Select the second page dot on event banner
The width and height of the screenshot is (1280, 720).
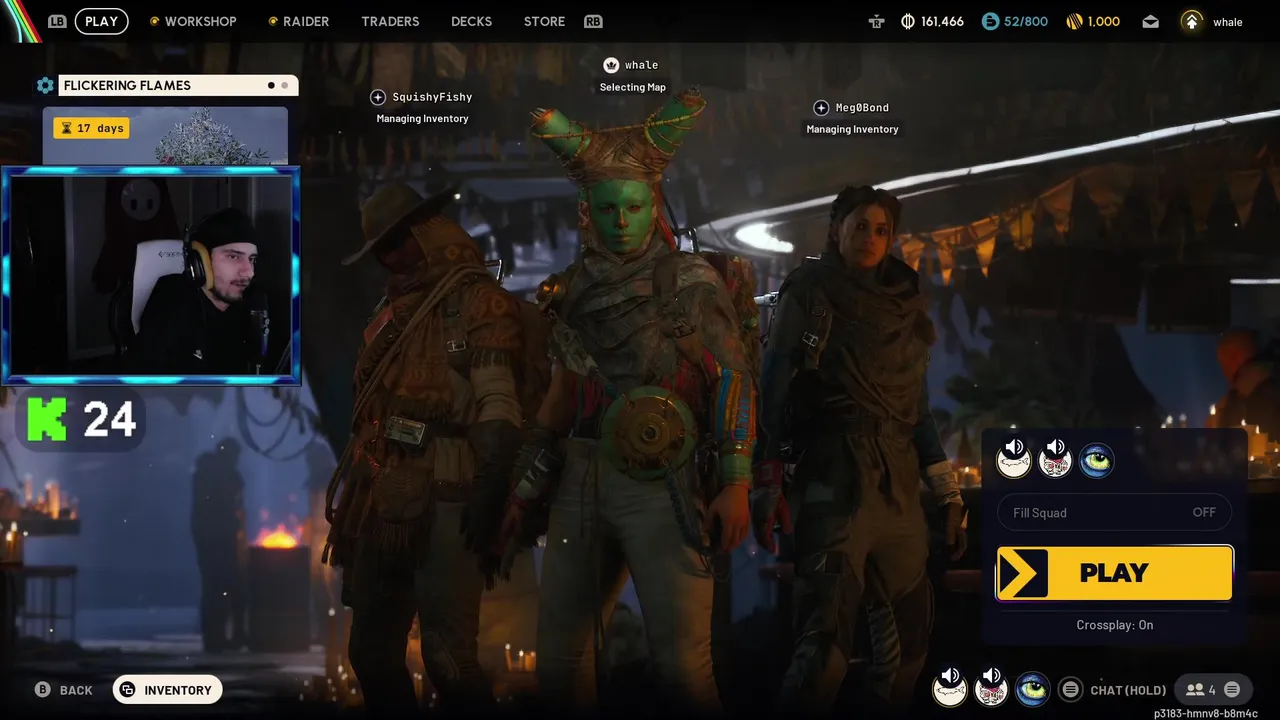tap(284, 86)
